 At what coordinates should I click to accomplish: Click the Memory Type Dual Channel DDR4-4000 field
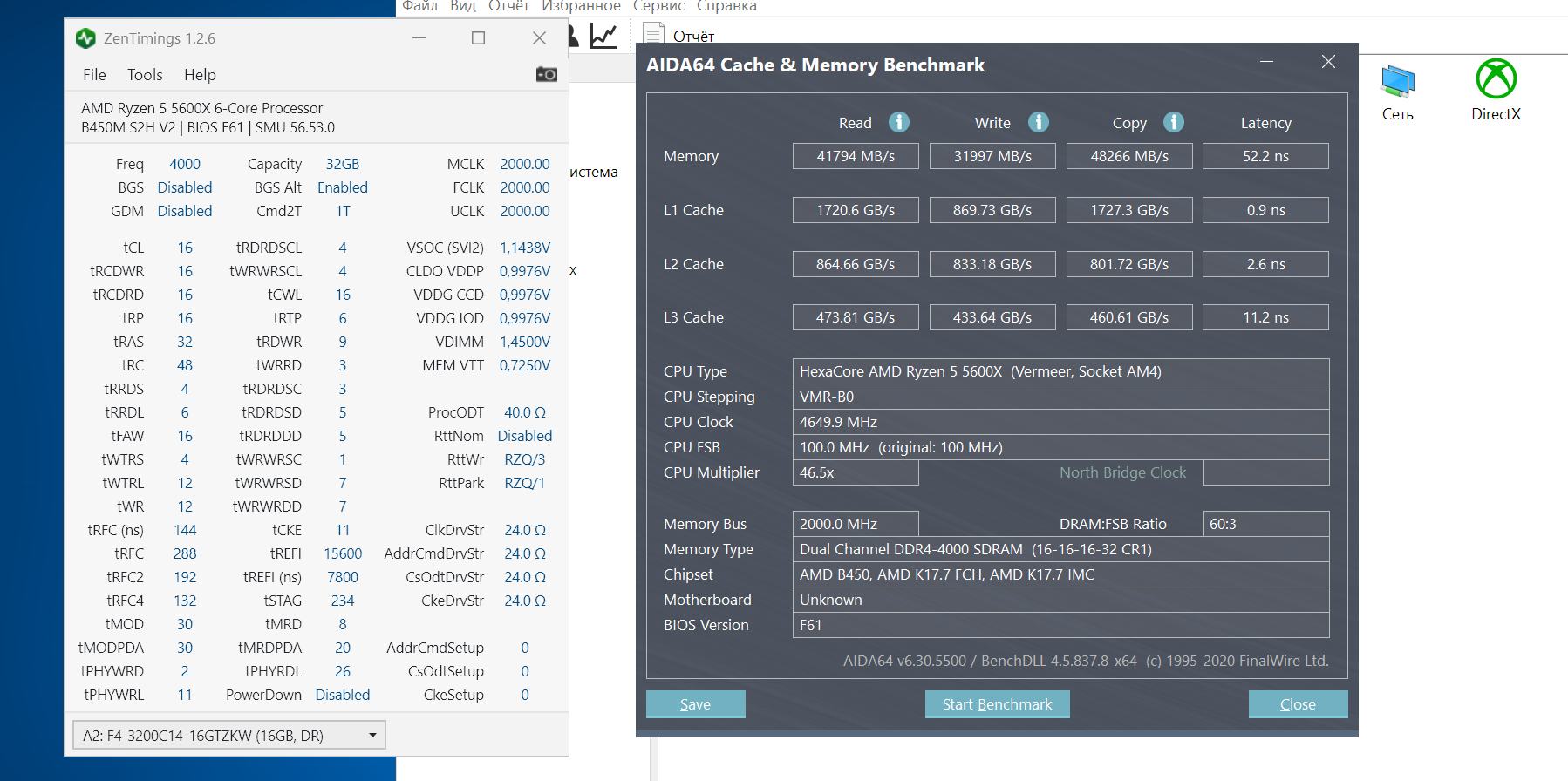click(1060, 549)
